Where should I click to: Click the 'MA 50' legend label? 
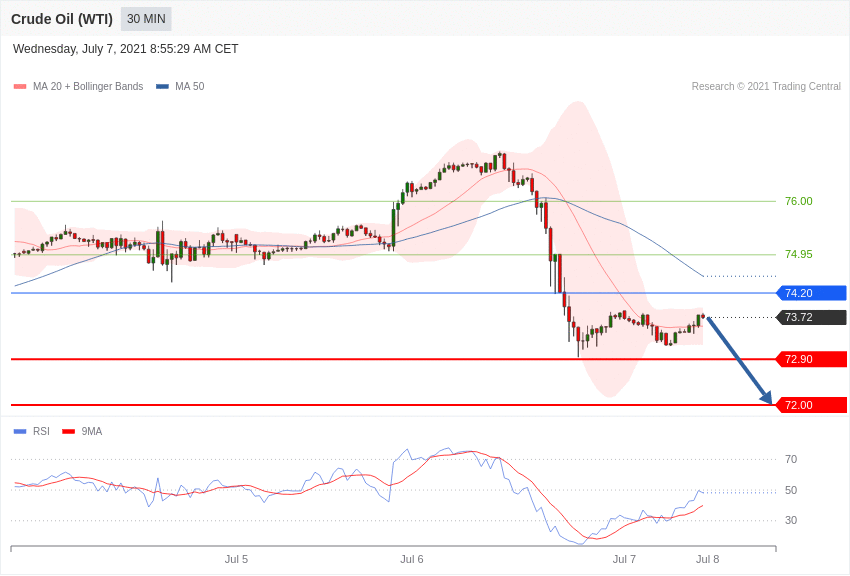[x=190, y=87]
